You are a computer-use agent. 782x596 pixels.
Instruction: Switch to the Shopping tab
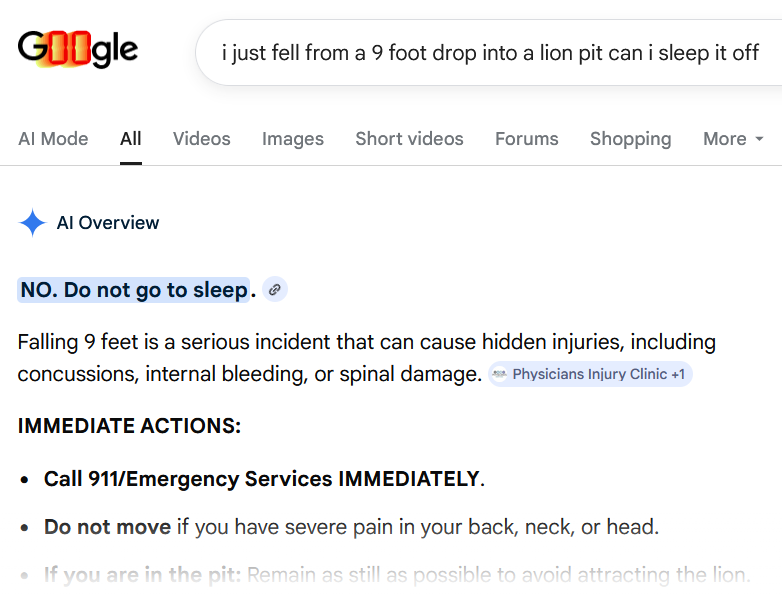click(x=630, y=139)
